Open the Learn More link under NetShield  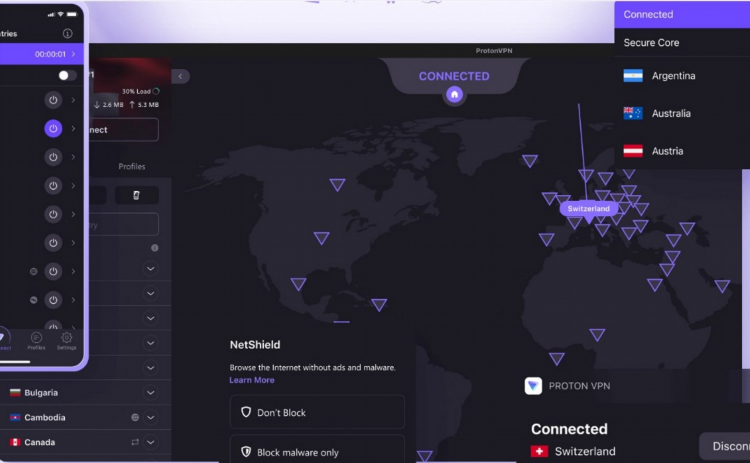[252, 380]
